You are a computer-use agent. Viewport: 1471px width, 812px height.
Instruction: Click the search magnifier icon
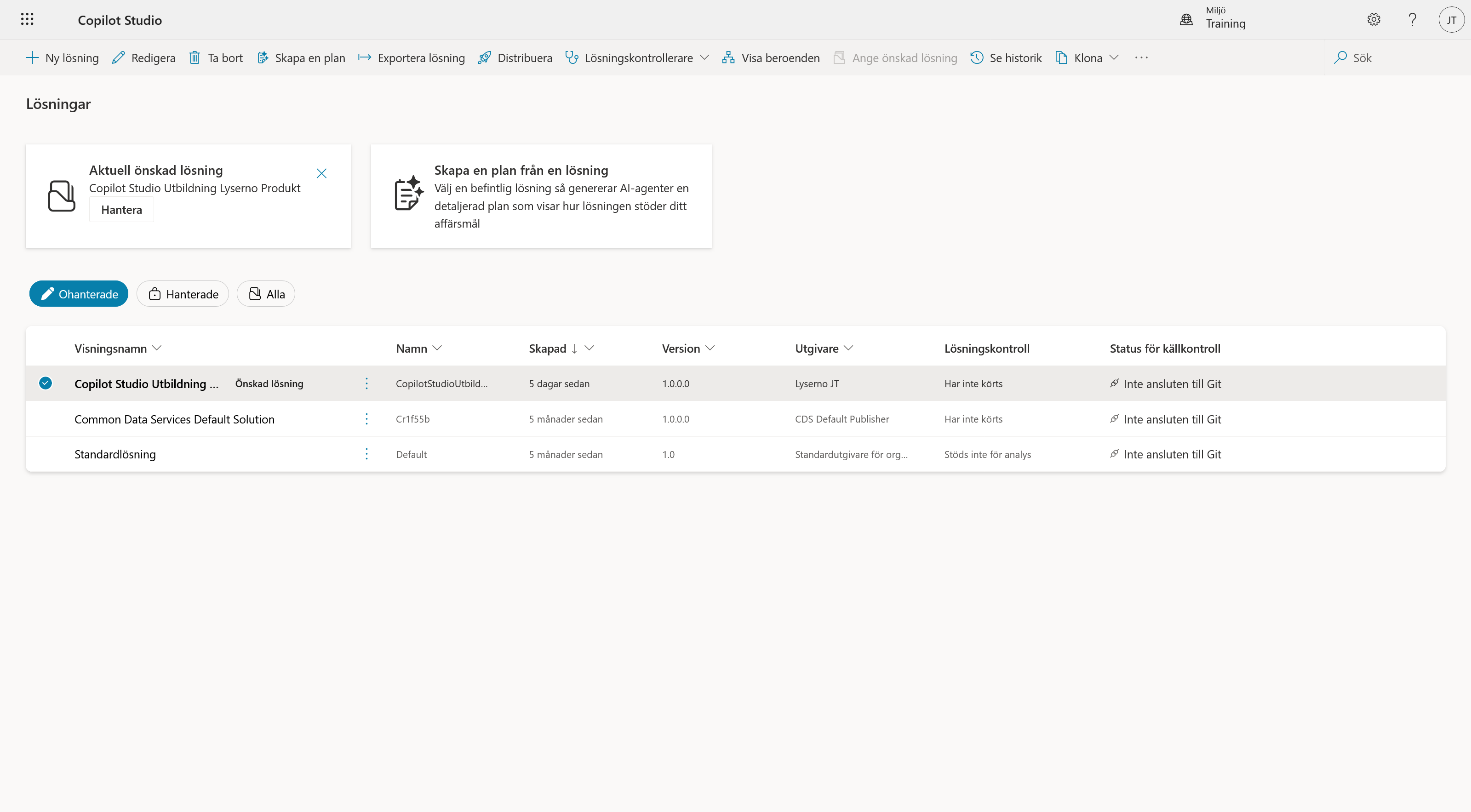click(x=1339, y=57)
